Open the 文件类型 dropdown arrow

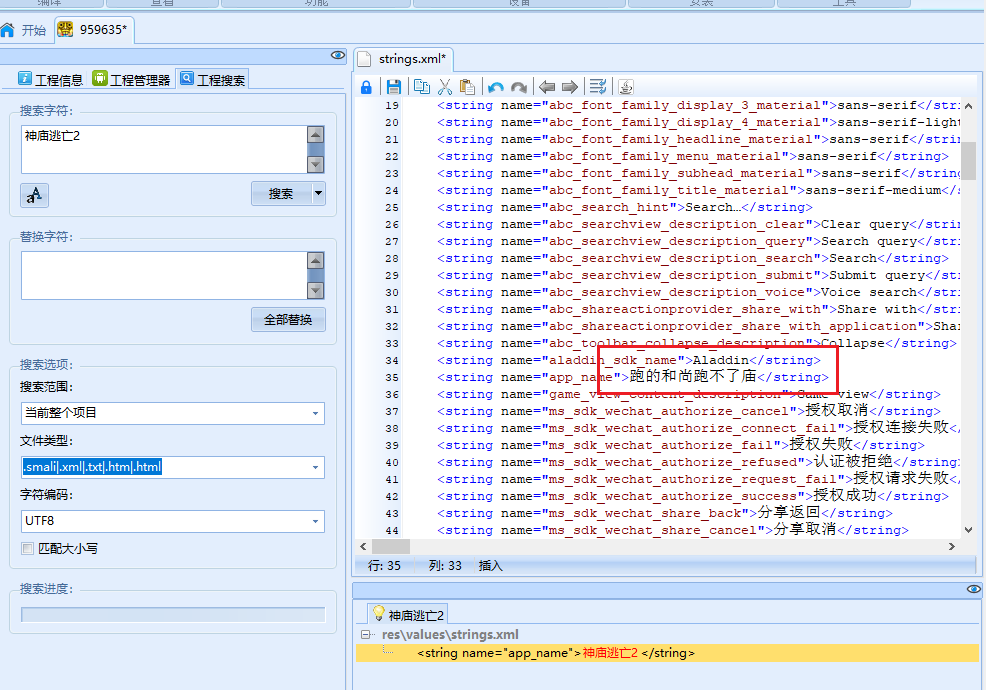click(x=315, y=467)
